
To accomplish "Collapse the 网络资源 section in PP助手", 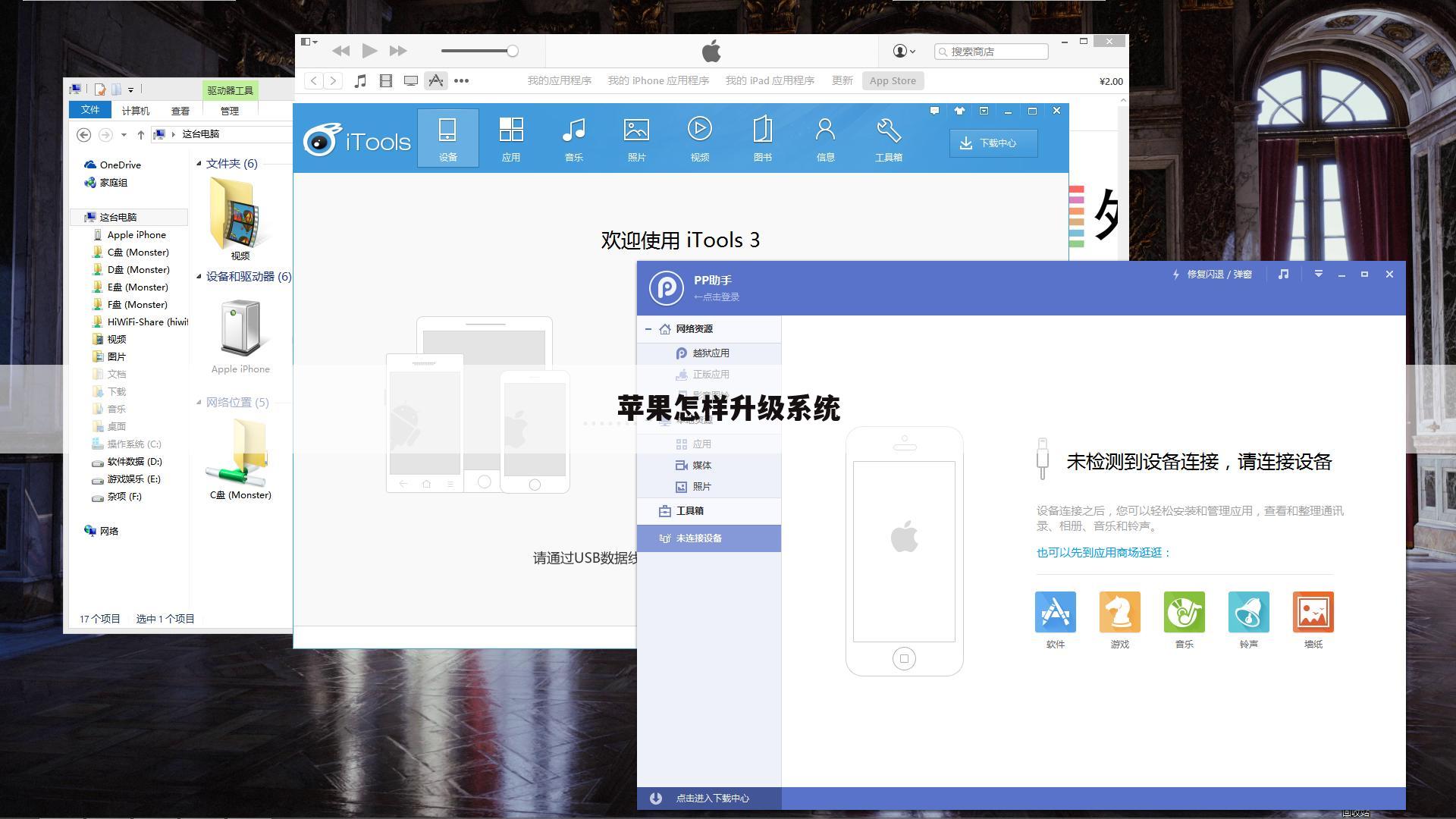I will [x=648, y=329].
